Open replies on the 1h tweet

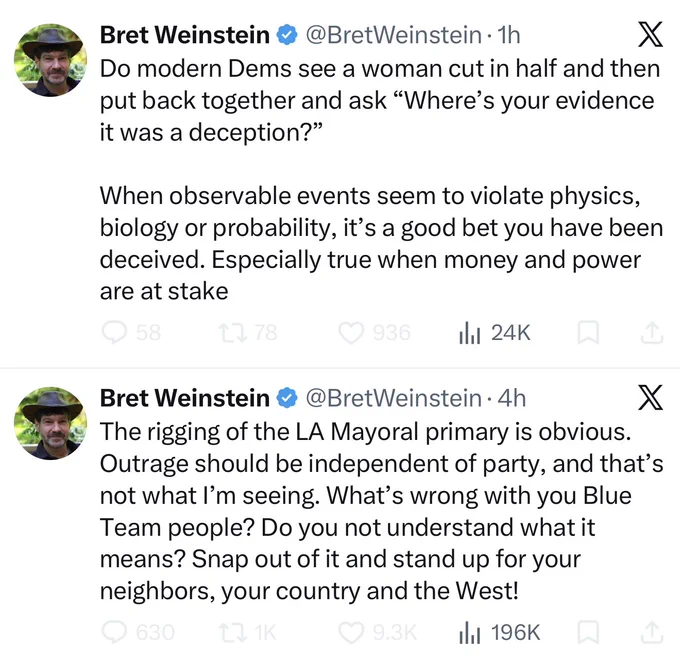tap(131, 333)
